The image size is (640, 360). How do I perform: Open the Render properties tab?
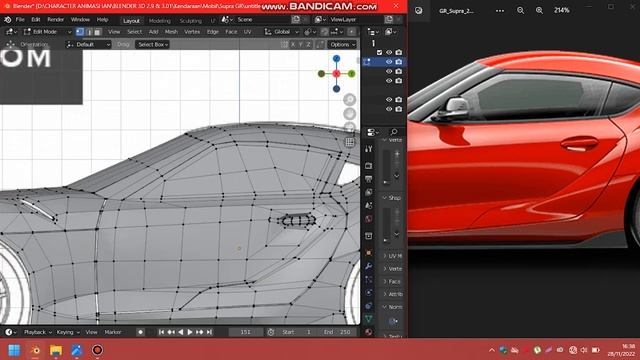pos(369,165)
